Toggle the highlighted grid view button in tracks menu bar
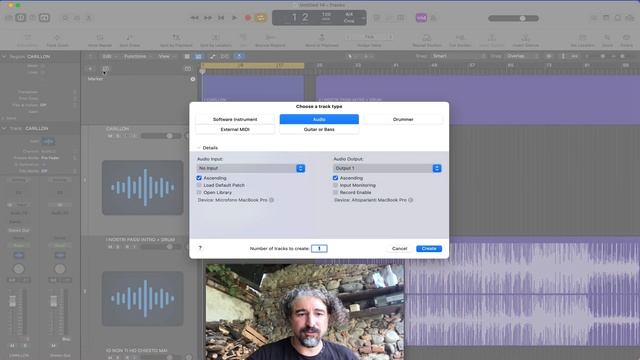The width and height of the screenshot is (640, 360). coord(198,56)
